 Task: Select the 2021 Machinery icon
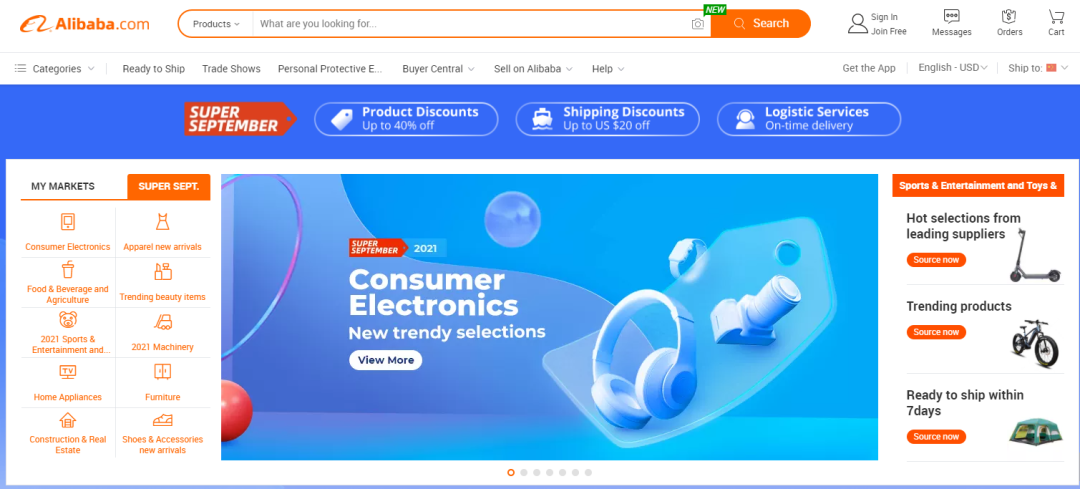click(163, 322)
